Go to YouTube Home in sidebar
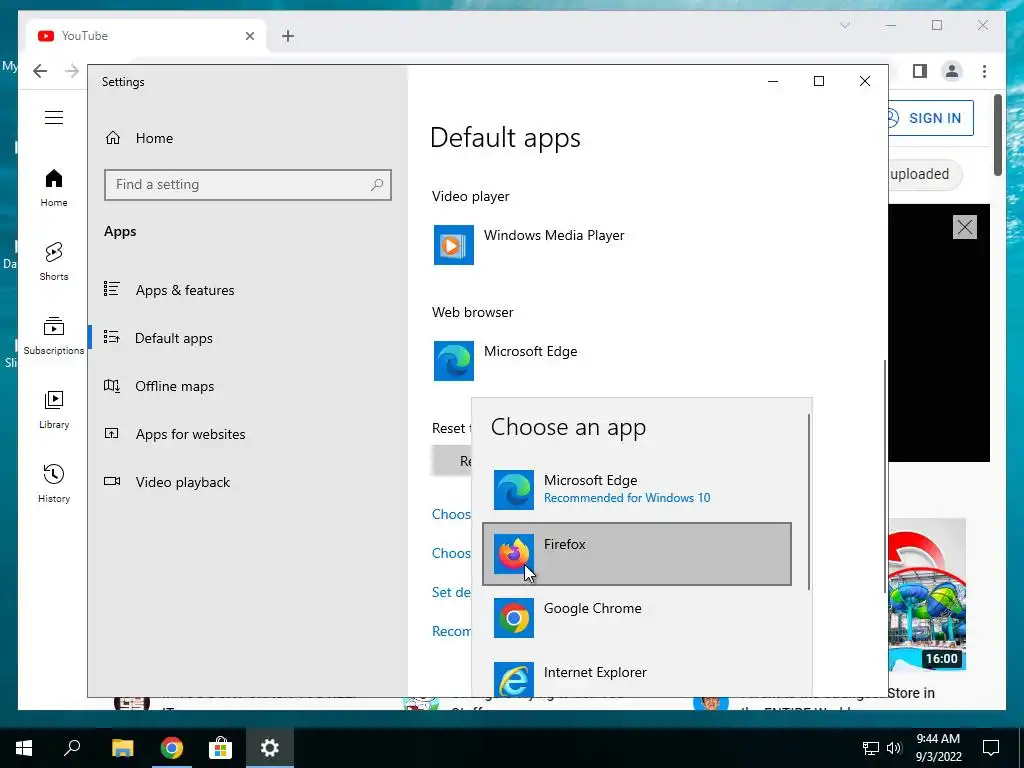This screenshot has width=1024, height=768. [x=54, y=188]
